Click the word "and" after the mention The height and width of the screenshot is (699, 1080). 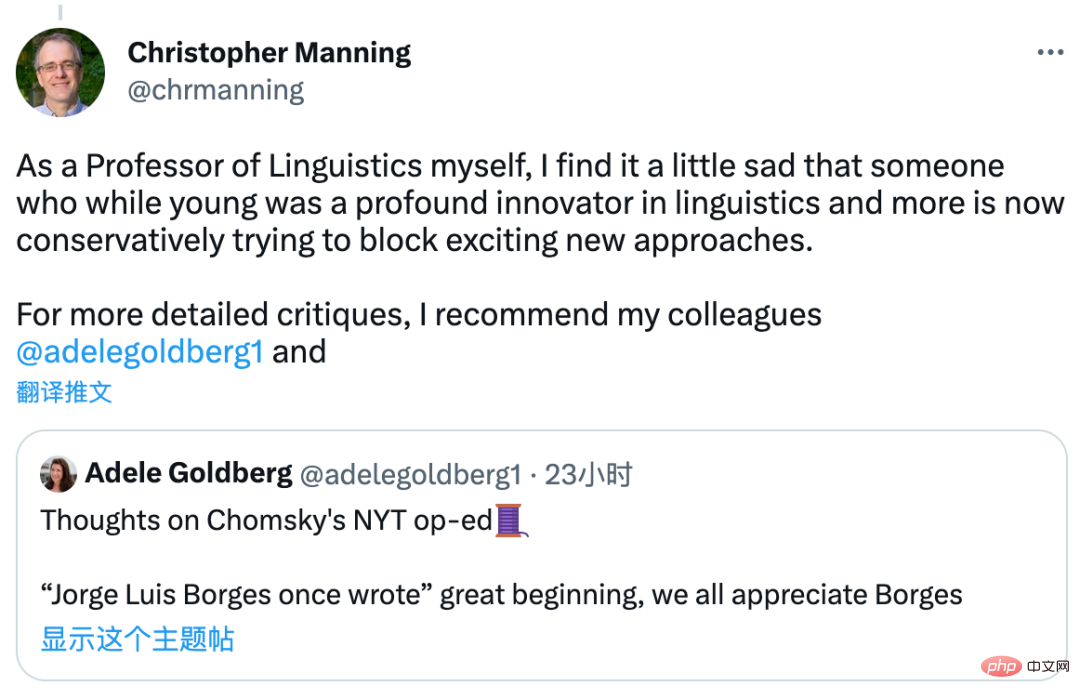(299, 352)
